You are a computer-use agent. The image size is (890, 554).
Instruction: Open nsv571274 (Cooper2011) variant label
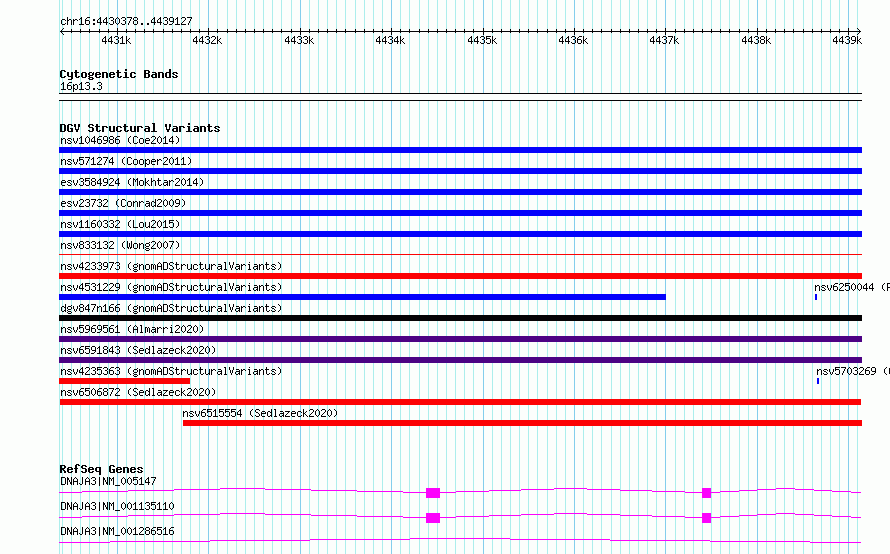pyautogui.click(x=126, y=161)
